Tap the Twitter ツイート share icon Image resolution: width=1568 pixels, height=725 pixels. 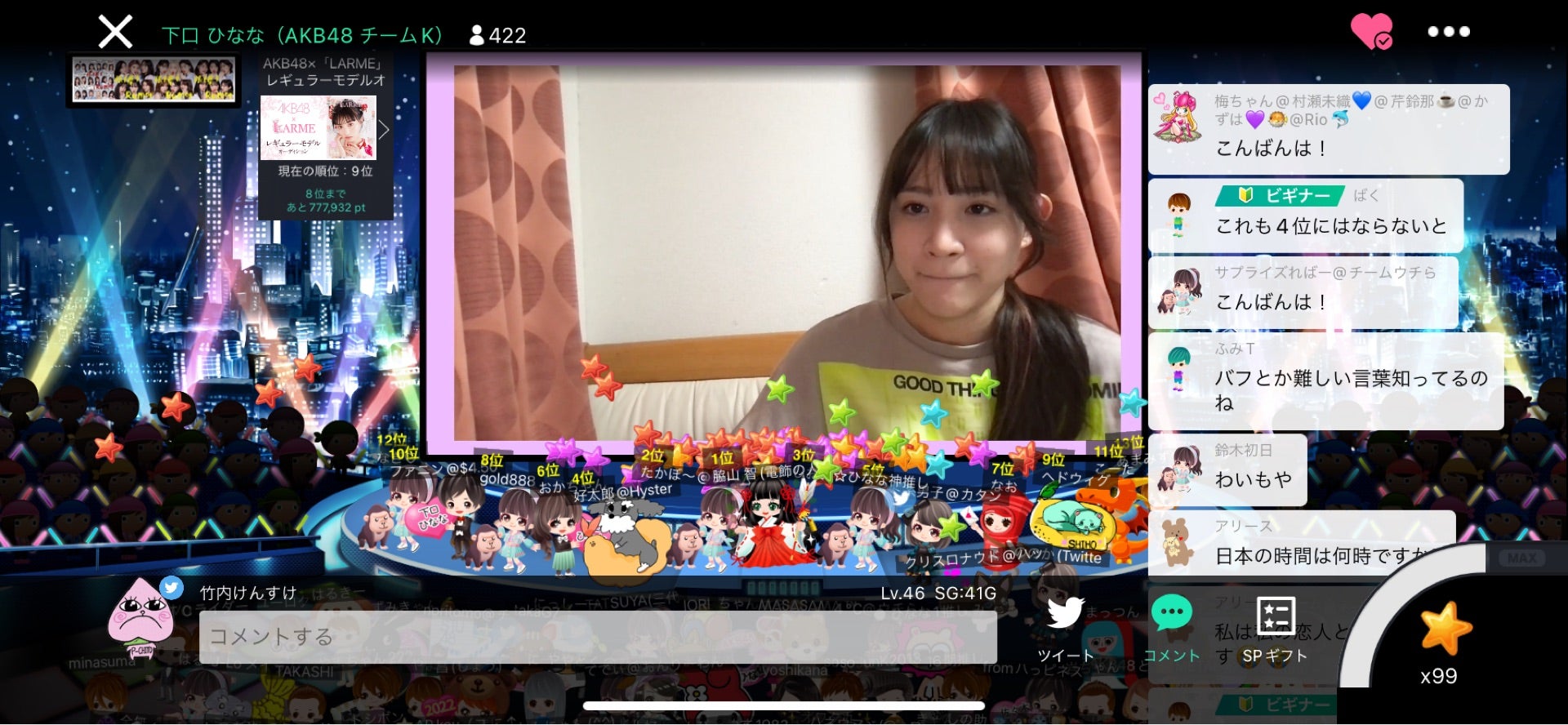tap(1065, 629)
